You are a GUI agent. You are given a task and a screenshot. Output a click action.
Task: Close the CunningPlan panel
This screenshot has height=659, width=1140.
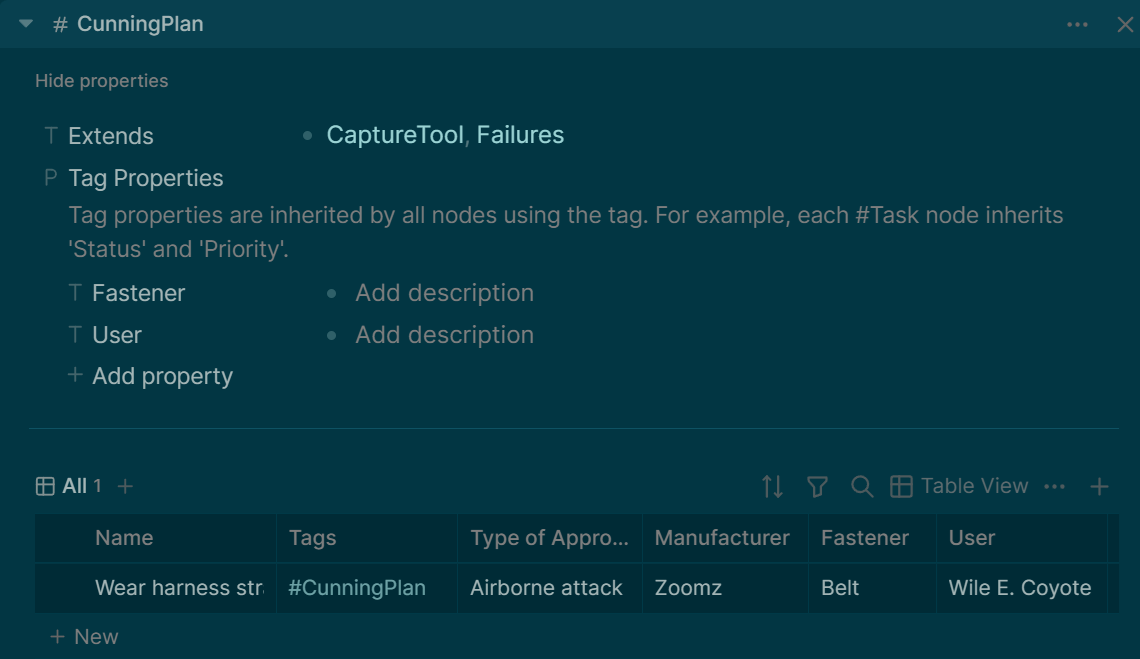pos(1125,25)
